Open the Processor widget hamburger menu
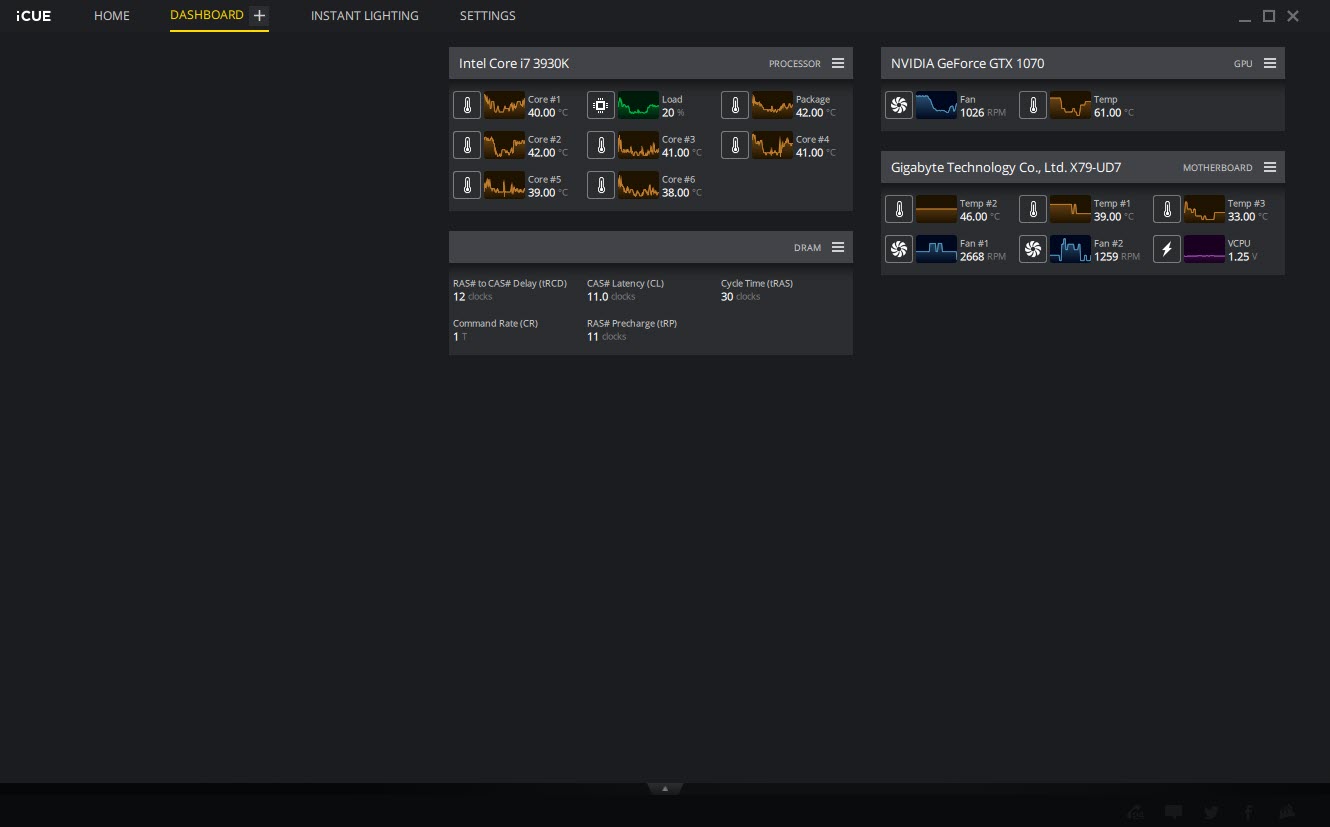Viewport: 1330px width, 827px height. (838, 63)
